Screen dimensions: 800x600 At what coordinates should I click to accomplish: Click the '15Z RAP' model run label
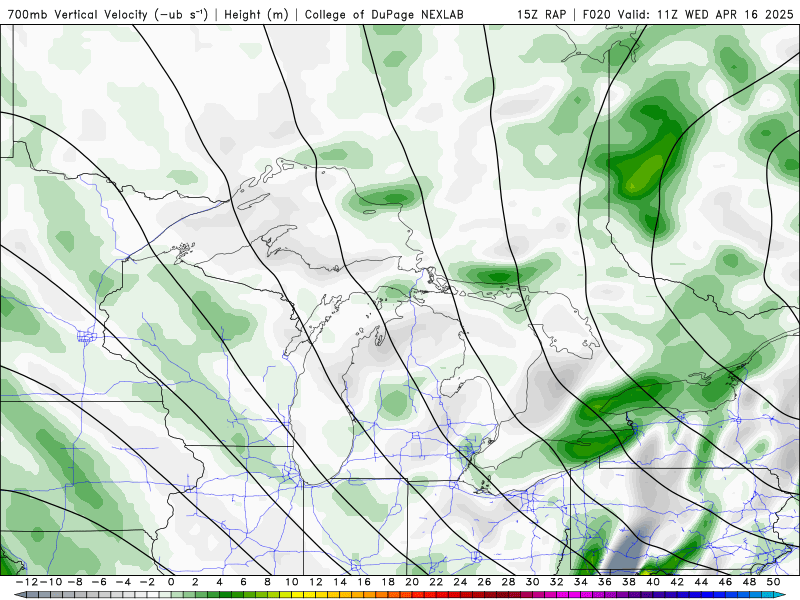pos(541,14)
